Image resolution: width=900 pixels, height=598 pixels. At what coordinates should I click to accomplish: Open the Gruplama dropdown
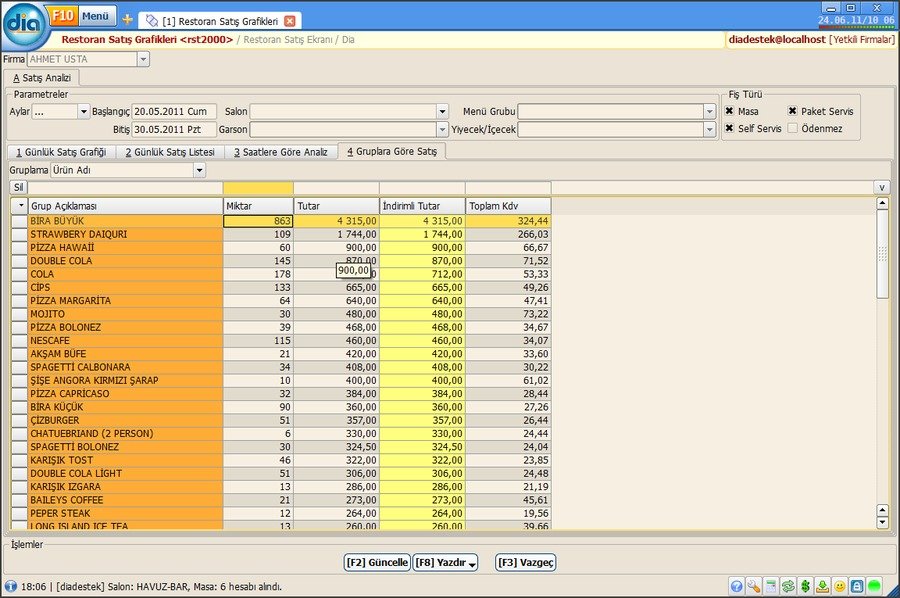coord(199,170)
